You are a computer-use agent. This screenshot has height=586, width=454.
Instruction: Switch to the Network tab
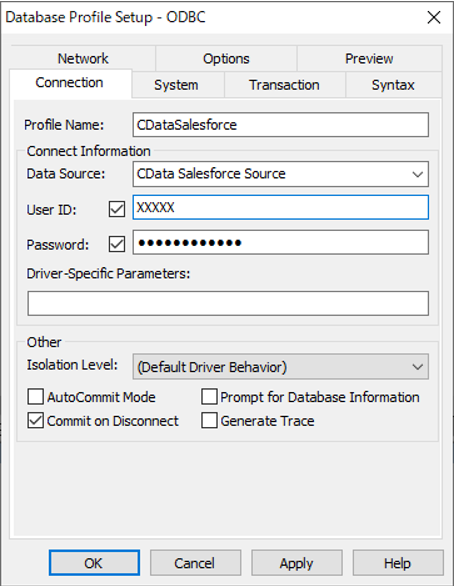pos(83,58)
